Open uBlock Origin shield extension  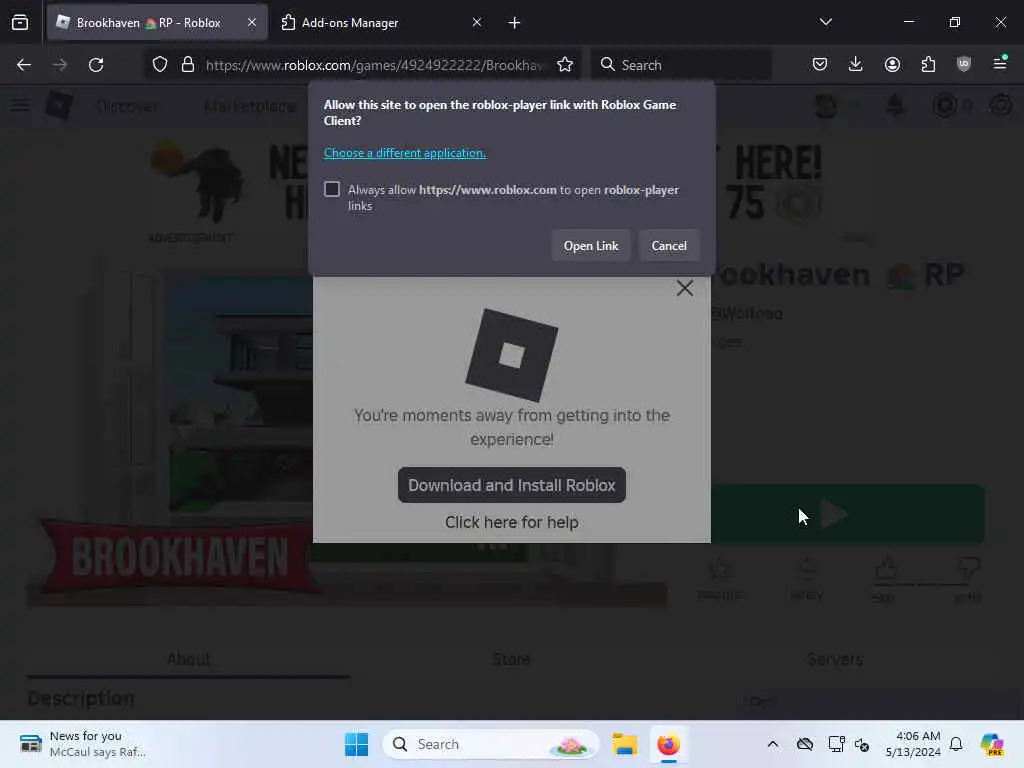coord(964,64)
